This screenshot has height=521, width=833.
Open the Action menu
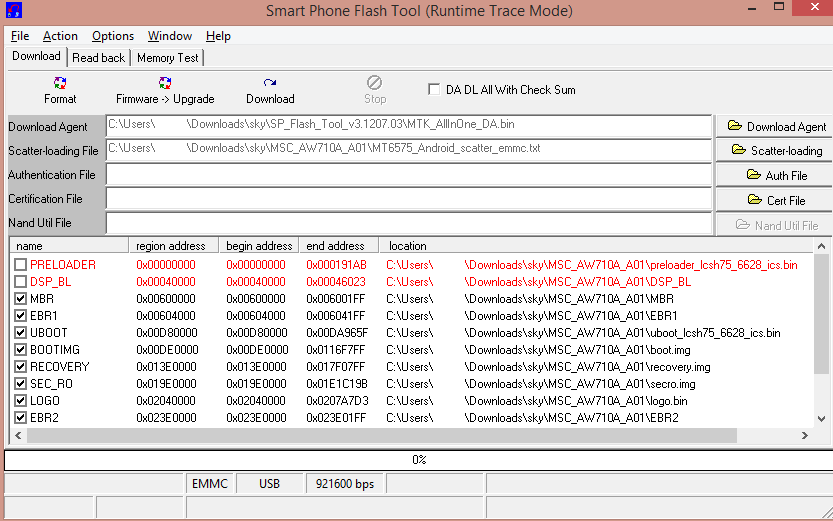pyautogui.click(x=60, y=36)
